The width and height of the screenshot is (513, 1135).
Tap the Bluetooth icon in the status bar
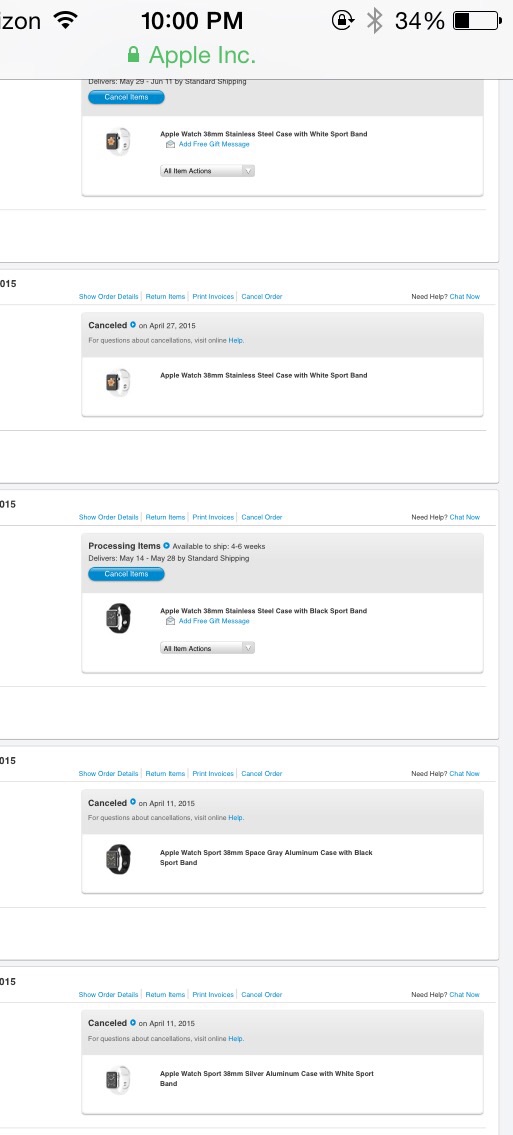[x=374, y=20]
